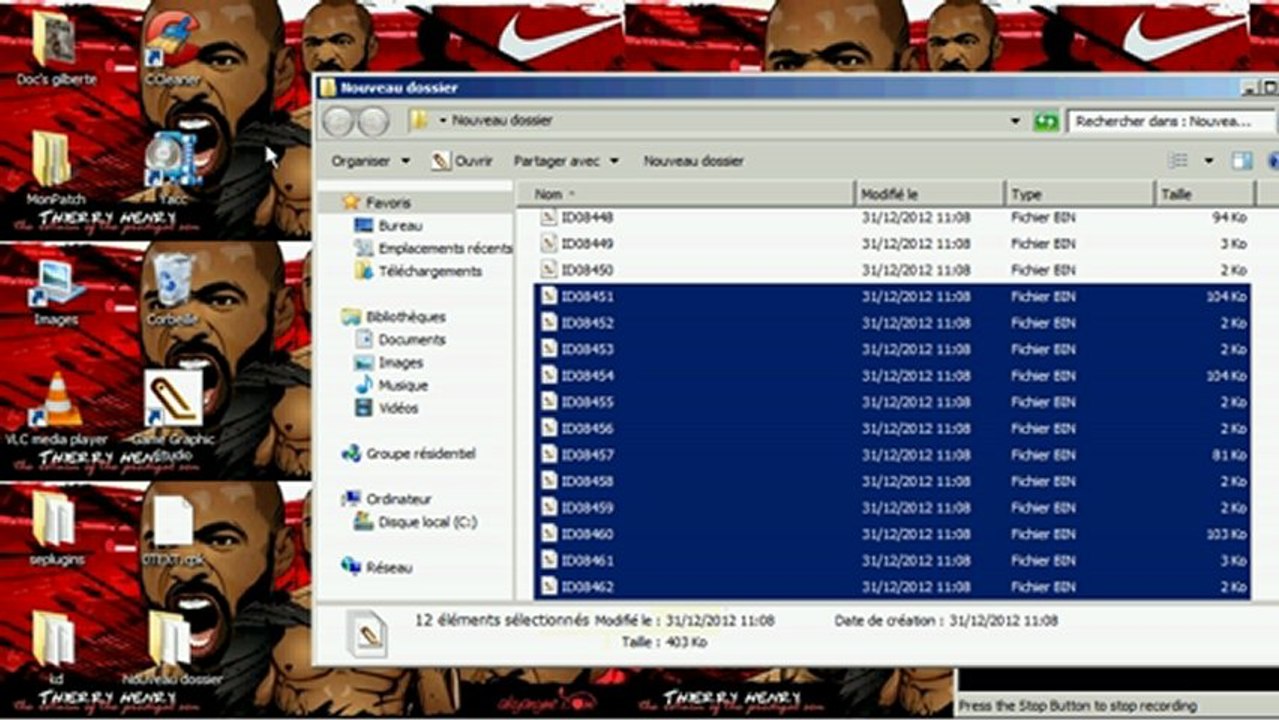This screenshot has height=720, width=1279.
Task: Refresh the folder view
Action: (x=1046, y=121)
